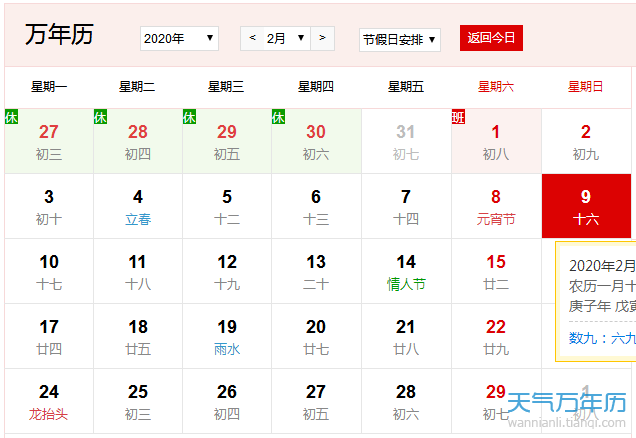Viewport: 636px width, 438px height.
Task: Select February 1 初八 workday cell
Action: pos(496,141)
